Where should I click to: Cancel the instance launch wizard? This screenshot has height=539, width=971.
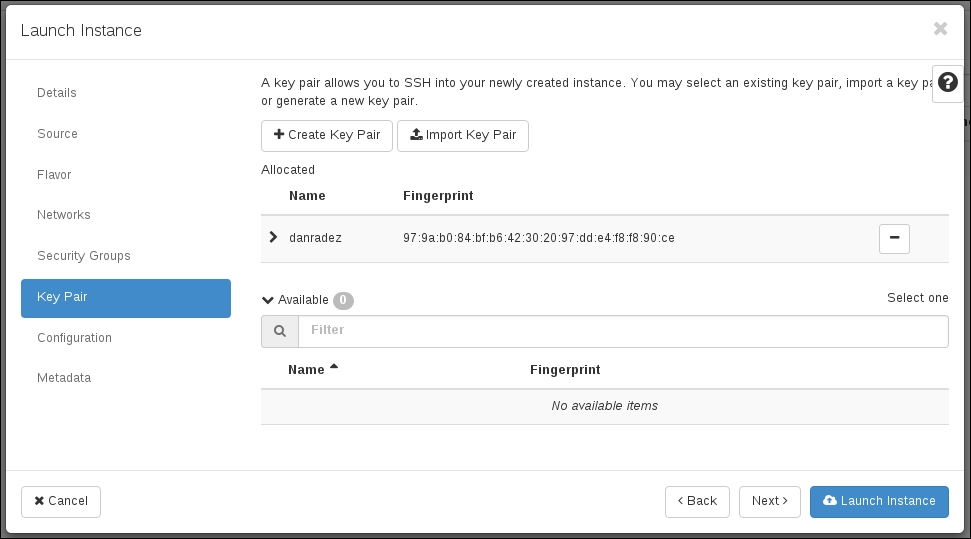coord(61,501)
